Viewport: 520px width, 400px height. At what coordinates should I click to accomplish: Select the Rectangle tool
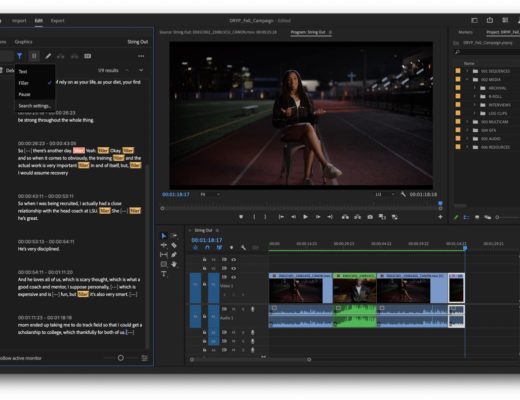pos(164,264)
